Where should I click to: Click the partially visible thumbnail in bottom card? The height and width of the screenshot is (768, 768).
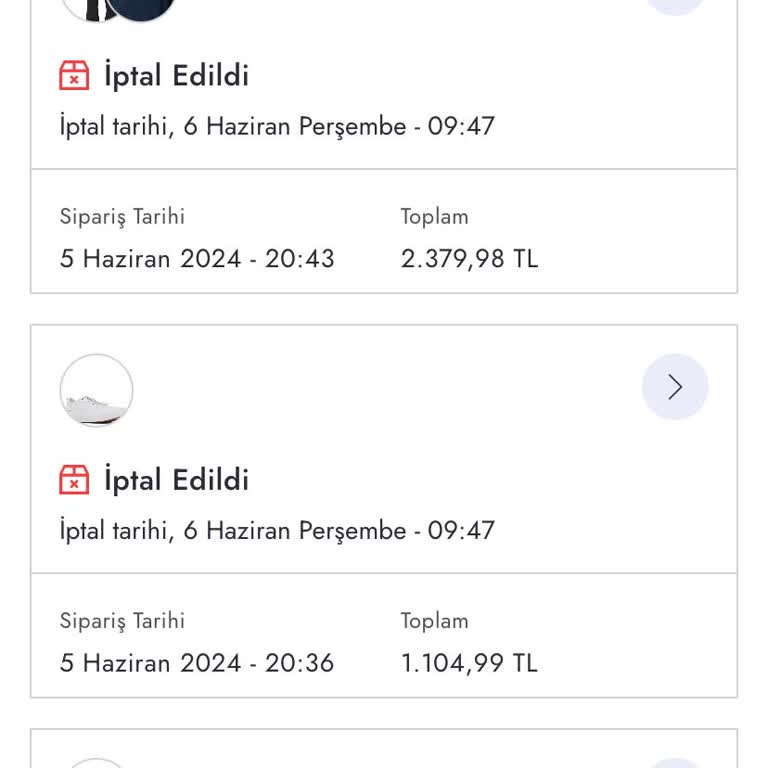coord(96,763)
